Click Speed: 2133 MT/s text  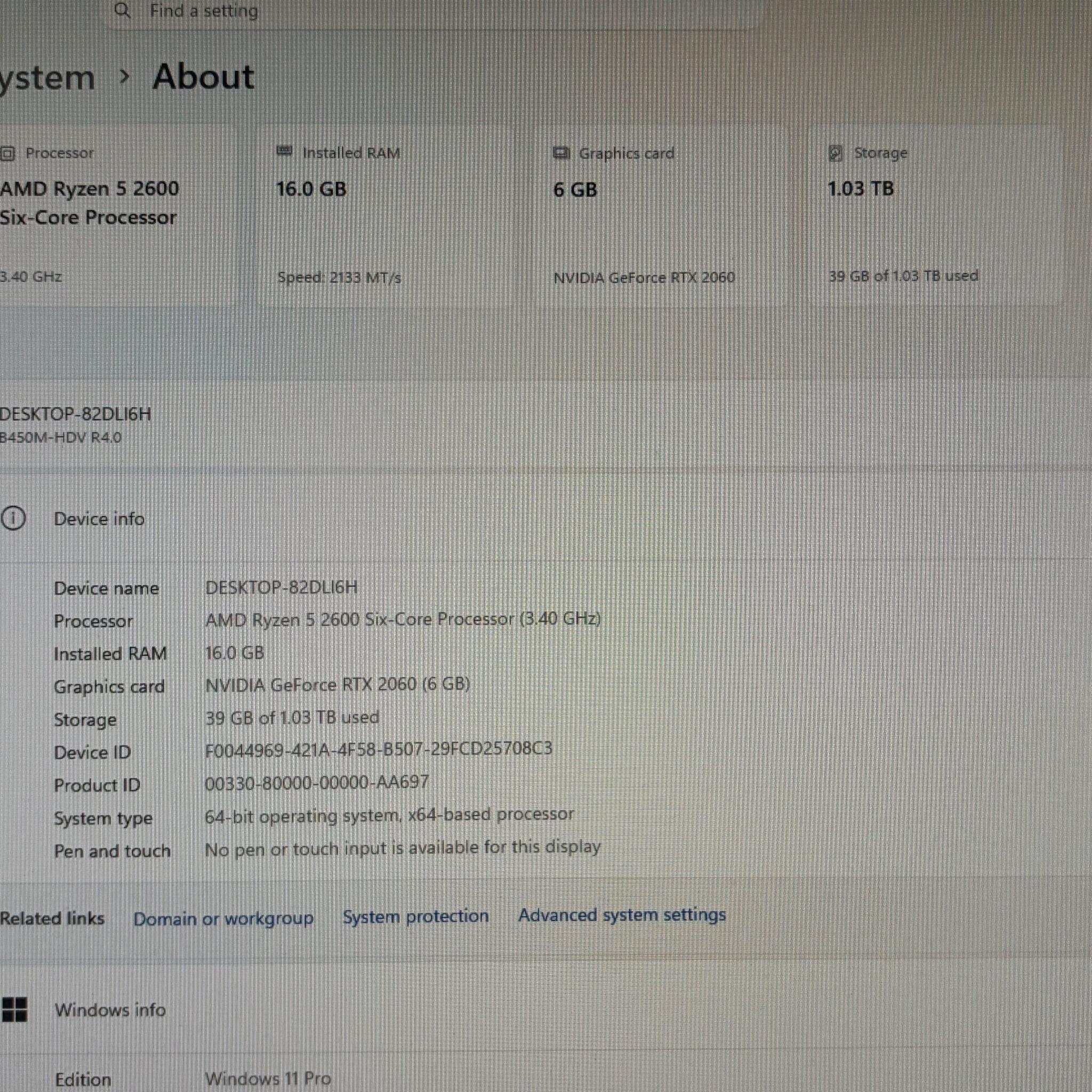[339, 277]
